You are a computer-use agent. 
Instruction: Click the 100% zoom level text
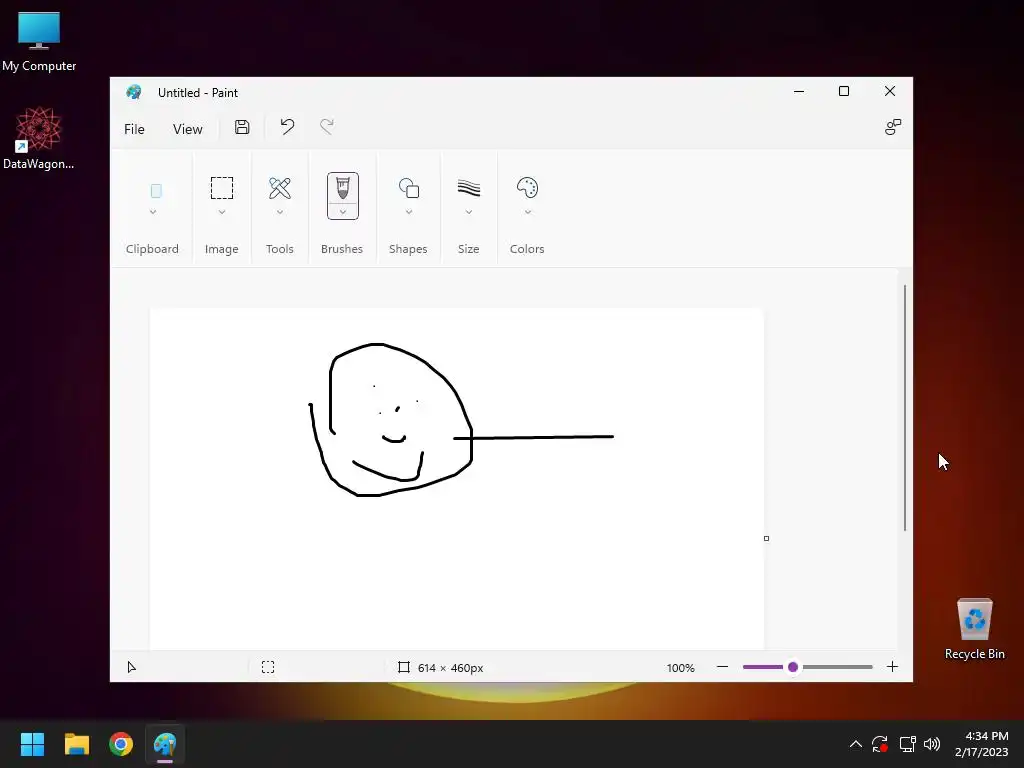pos(680,667)
